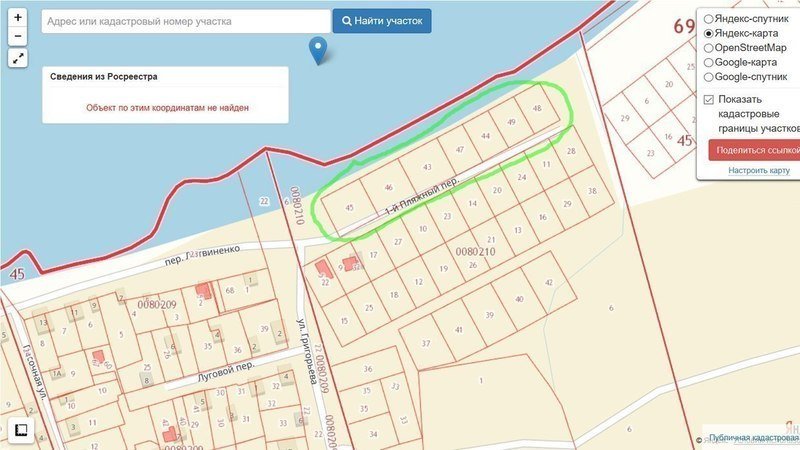Click parcel 48 inside green outline
This screenshot has width=800, height=450.
pos(538,109)
